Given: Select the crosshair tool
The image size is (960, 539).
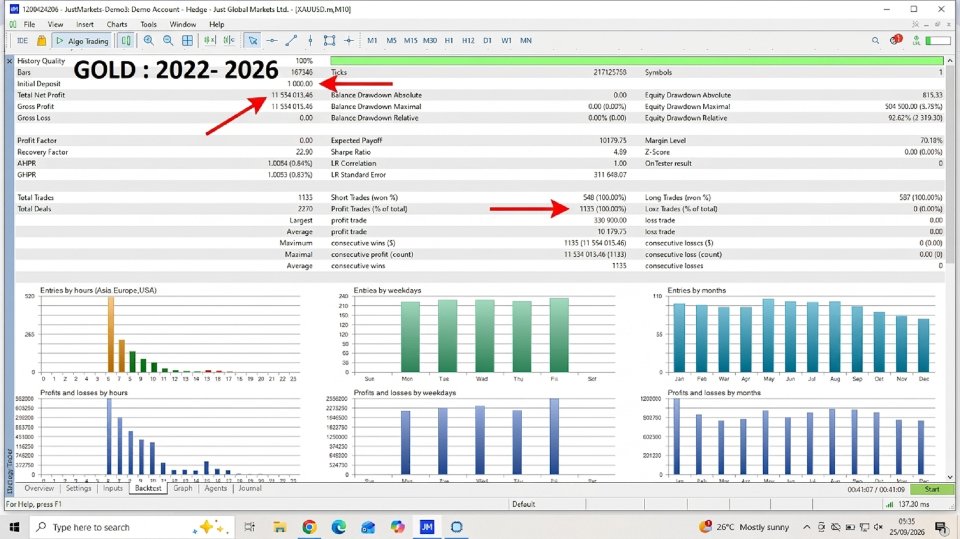Looking at the screenshot, I should [x=349, y=40].
